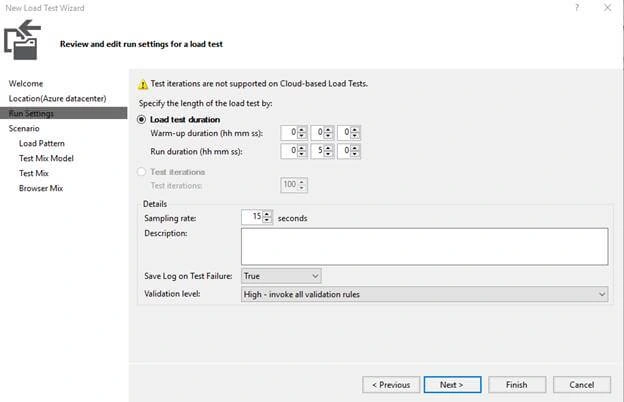624x402 pixels.
Task: Click the warm-up duration minutes field
Action: pos(318,133)
